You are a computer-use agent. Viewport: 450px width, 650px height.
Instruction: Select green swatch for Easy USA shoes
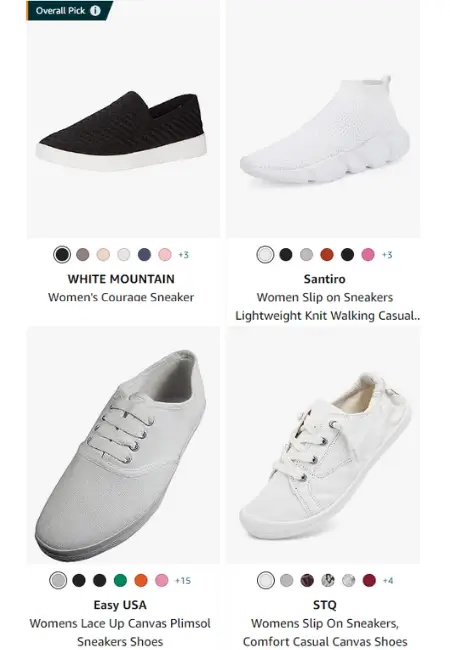[x=120, y=580]
